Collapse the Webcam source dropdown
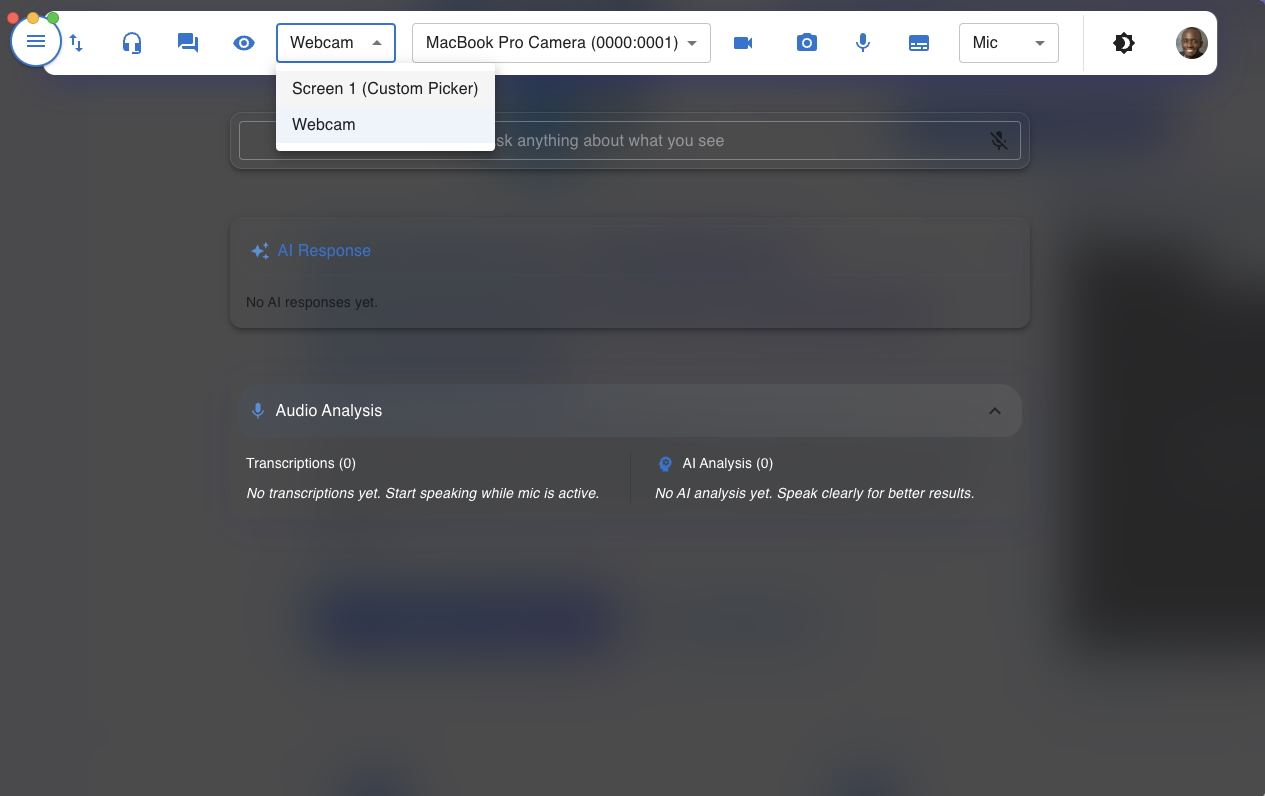The height and width of the screenshot is (796, 1265). pyautogui.click(x=336, y=43)
